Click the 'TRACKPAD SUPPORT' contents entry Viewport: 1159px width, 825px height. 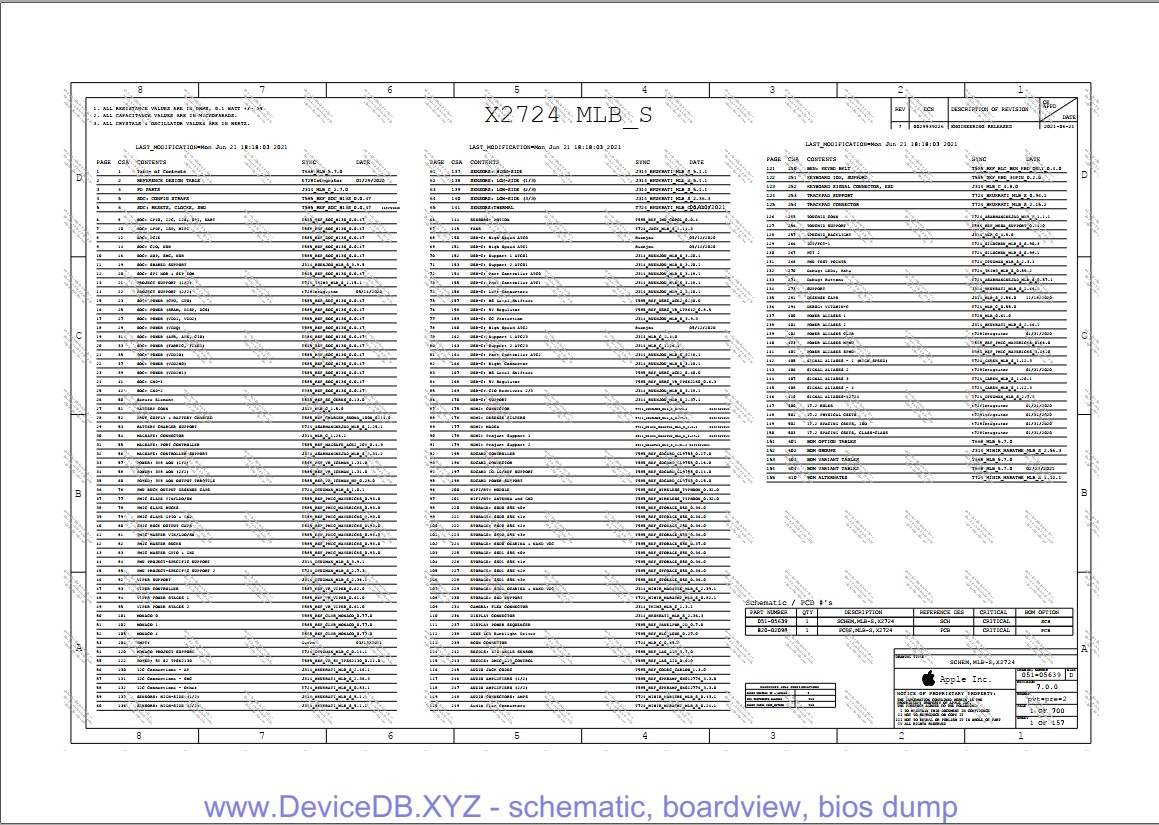[x=833, y=196]
